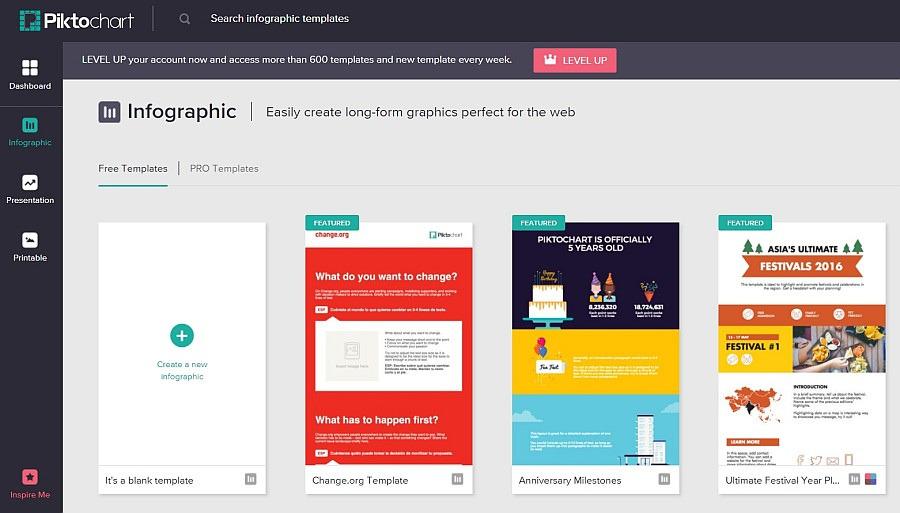Click the Ultimate Festival infographic type icon
The height and width of the screenshot is (513, 900).
tap(855, 479)
